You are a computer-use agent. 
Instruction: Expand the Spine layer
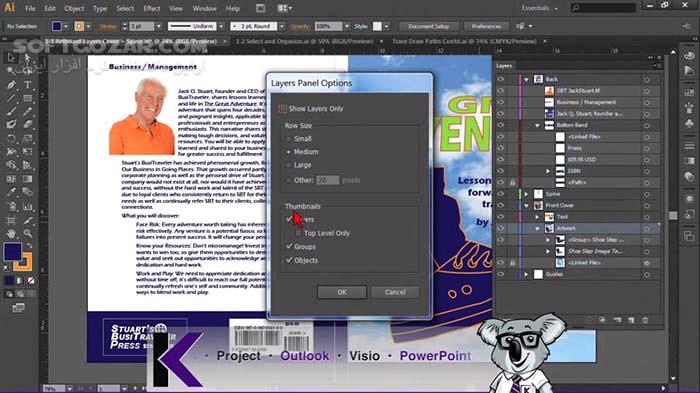(527, 194)
